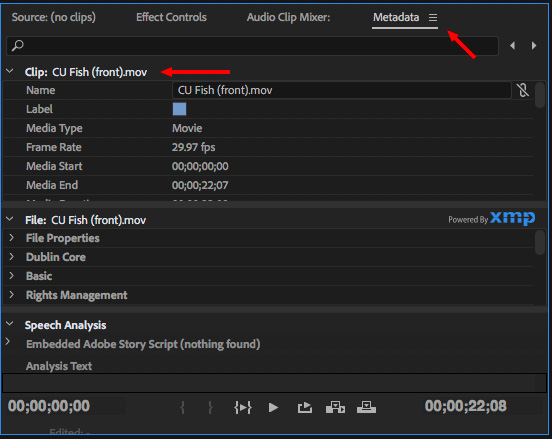Click the Overwrite edit icon
The width and height of the screenshot is (552, 439).
366,407
